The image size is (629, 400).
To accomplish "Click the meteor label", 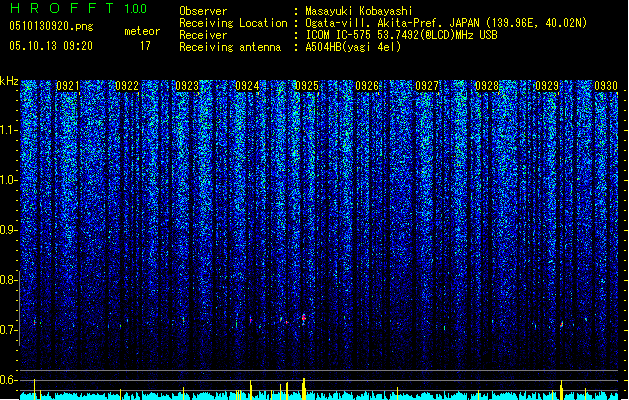I will (x=142, y=31).
